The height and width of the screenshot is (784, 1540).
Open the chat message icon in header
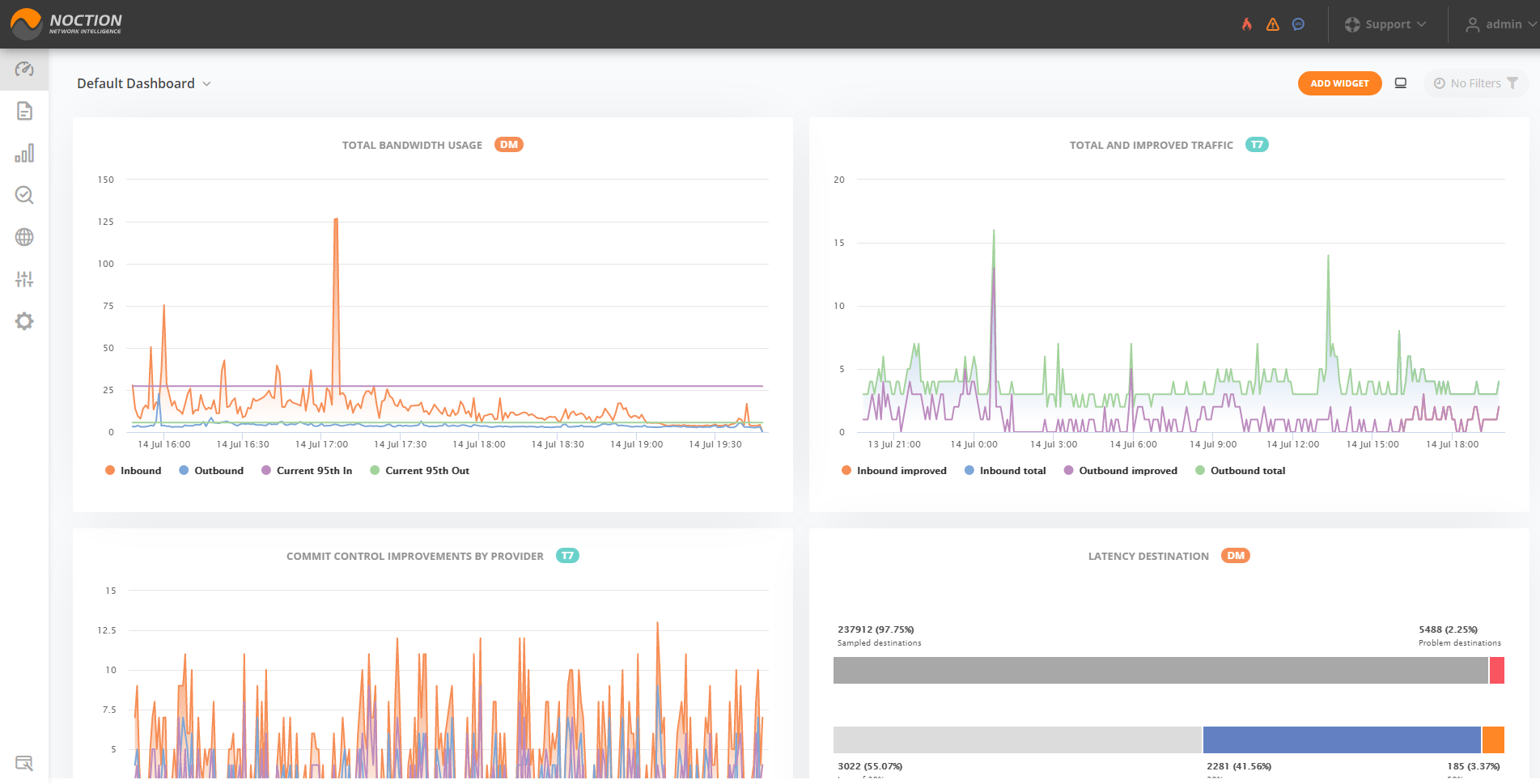pyautogui.click(x=1298, y=24)
